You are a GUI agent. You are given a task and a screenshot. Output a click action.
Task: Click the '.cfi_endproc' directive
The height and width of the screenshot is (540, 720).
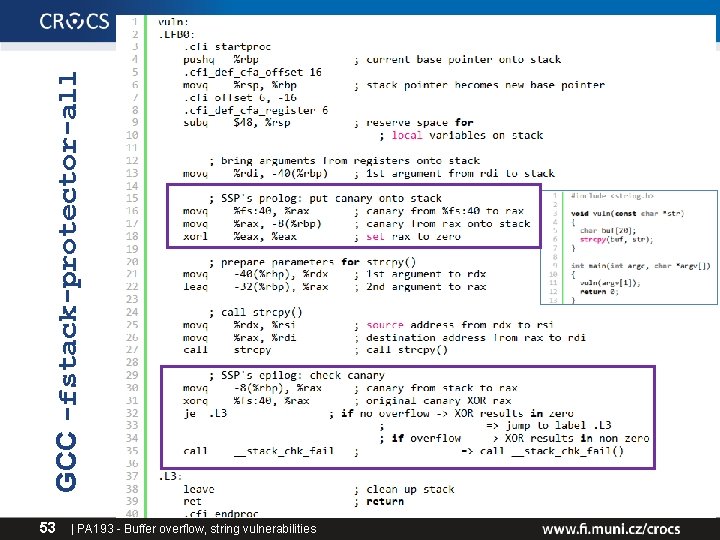pyautogui.click(x=220, y=513)
